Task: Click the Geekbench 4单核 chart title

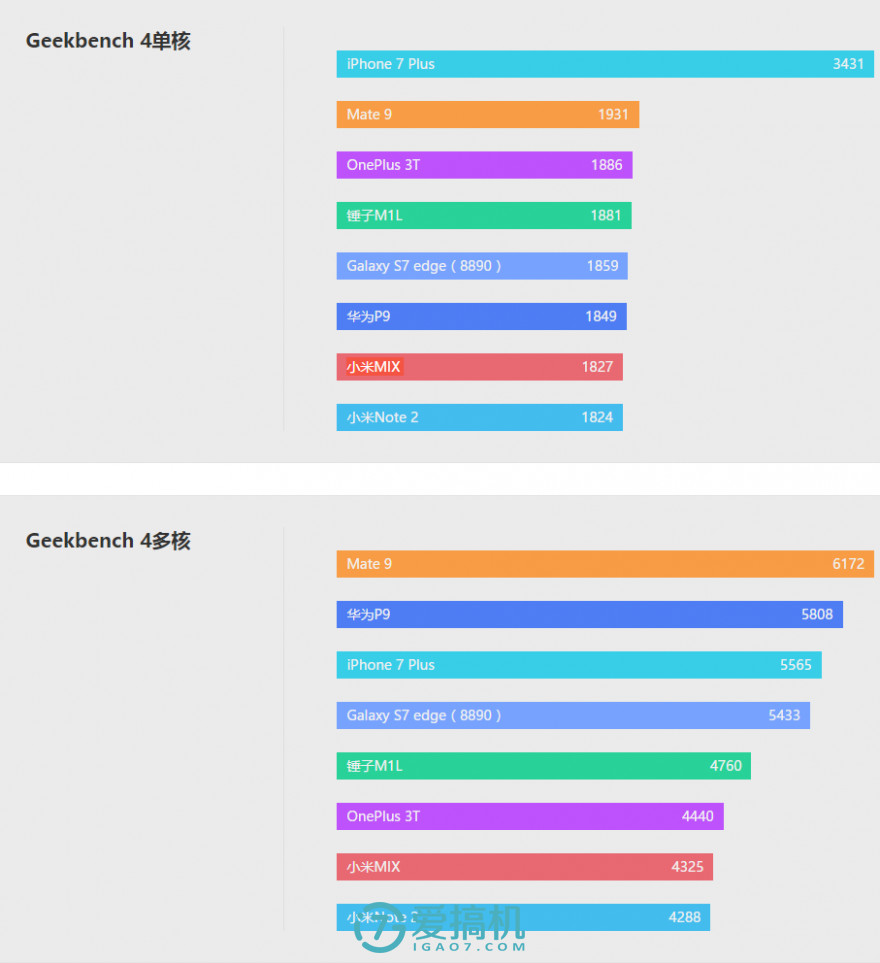Action: coord(108,41)
